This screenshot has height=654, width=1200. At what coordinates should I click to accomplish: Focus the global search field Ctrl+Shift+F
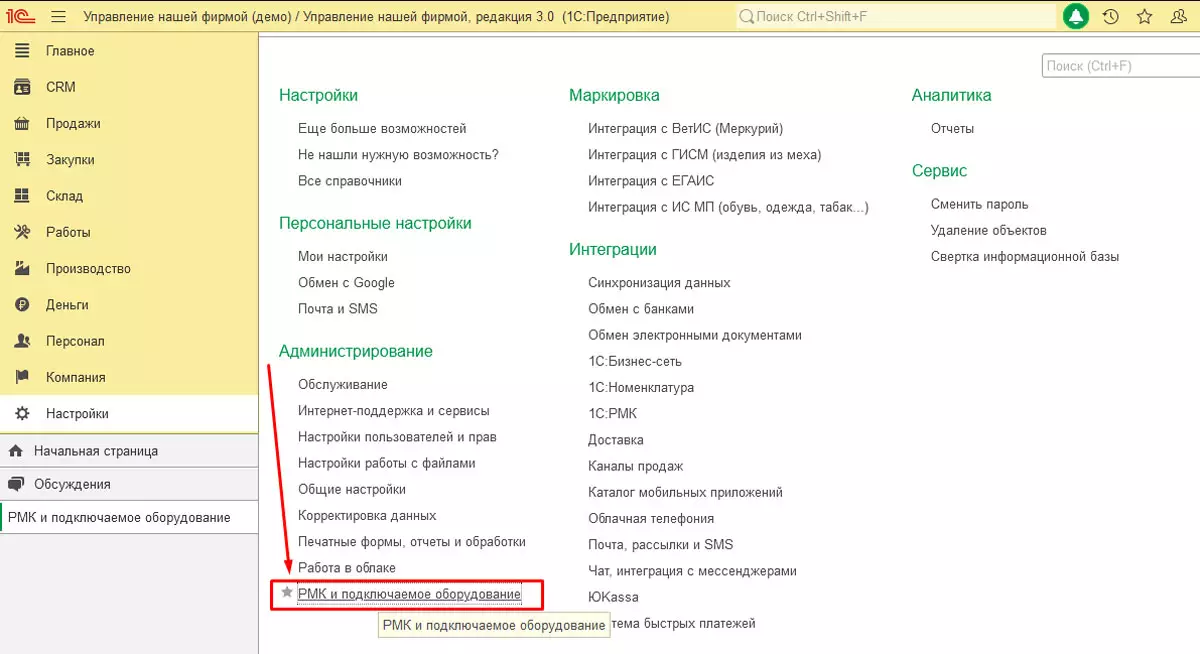click(x=896, y=17)
